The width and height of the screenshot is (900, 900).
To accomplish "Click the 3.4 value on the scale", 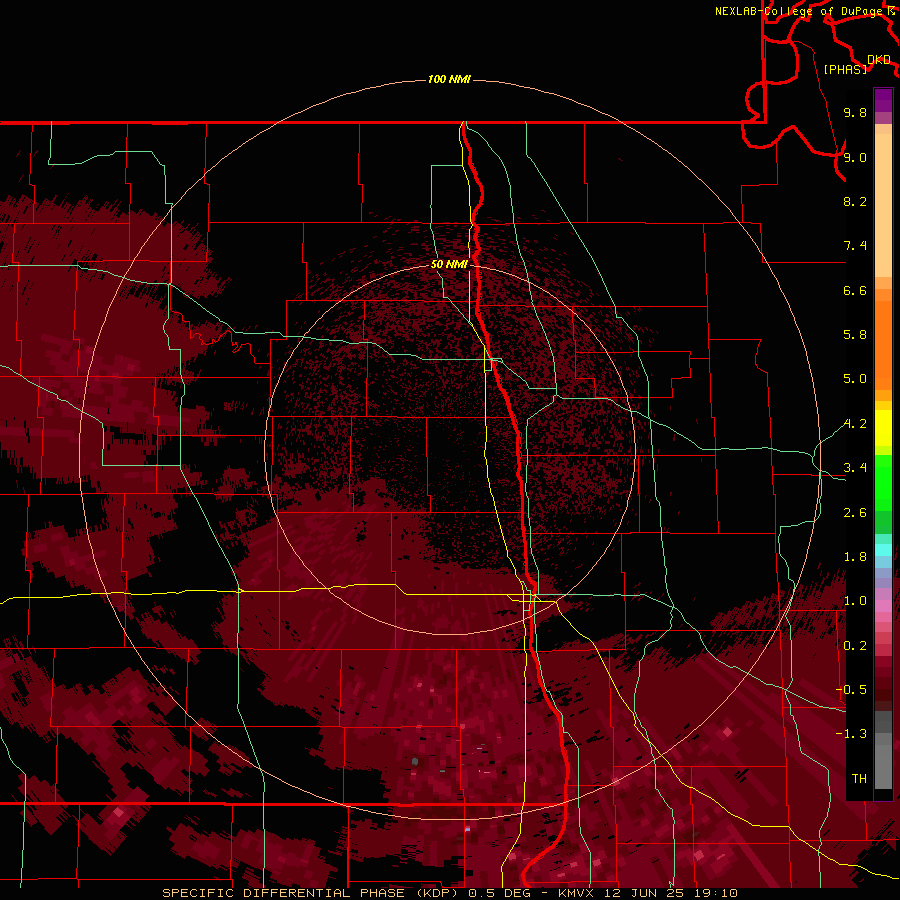I will click(x=855, y=468).
